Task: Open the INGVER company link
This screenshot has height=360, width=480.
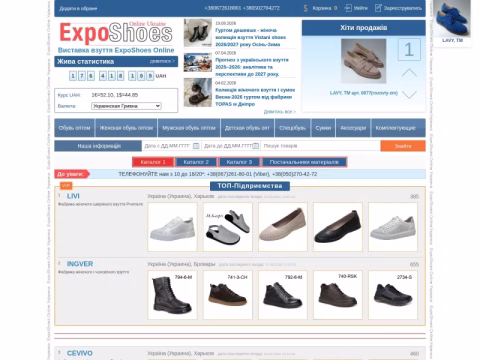Action: coord(80,264)
